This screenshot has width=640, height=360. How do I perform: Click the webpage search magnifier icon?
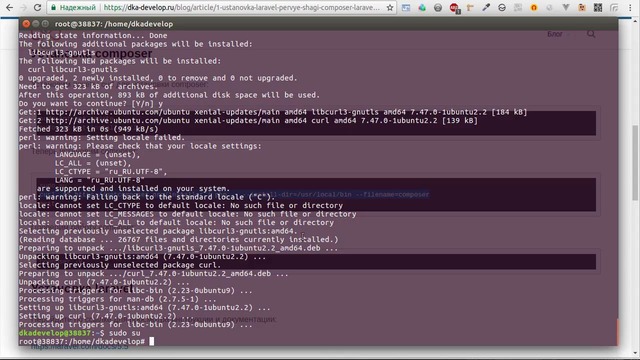[591, 34]
